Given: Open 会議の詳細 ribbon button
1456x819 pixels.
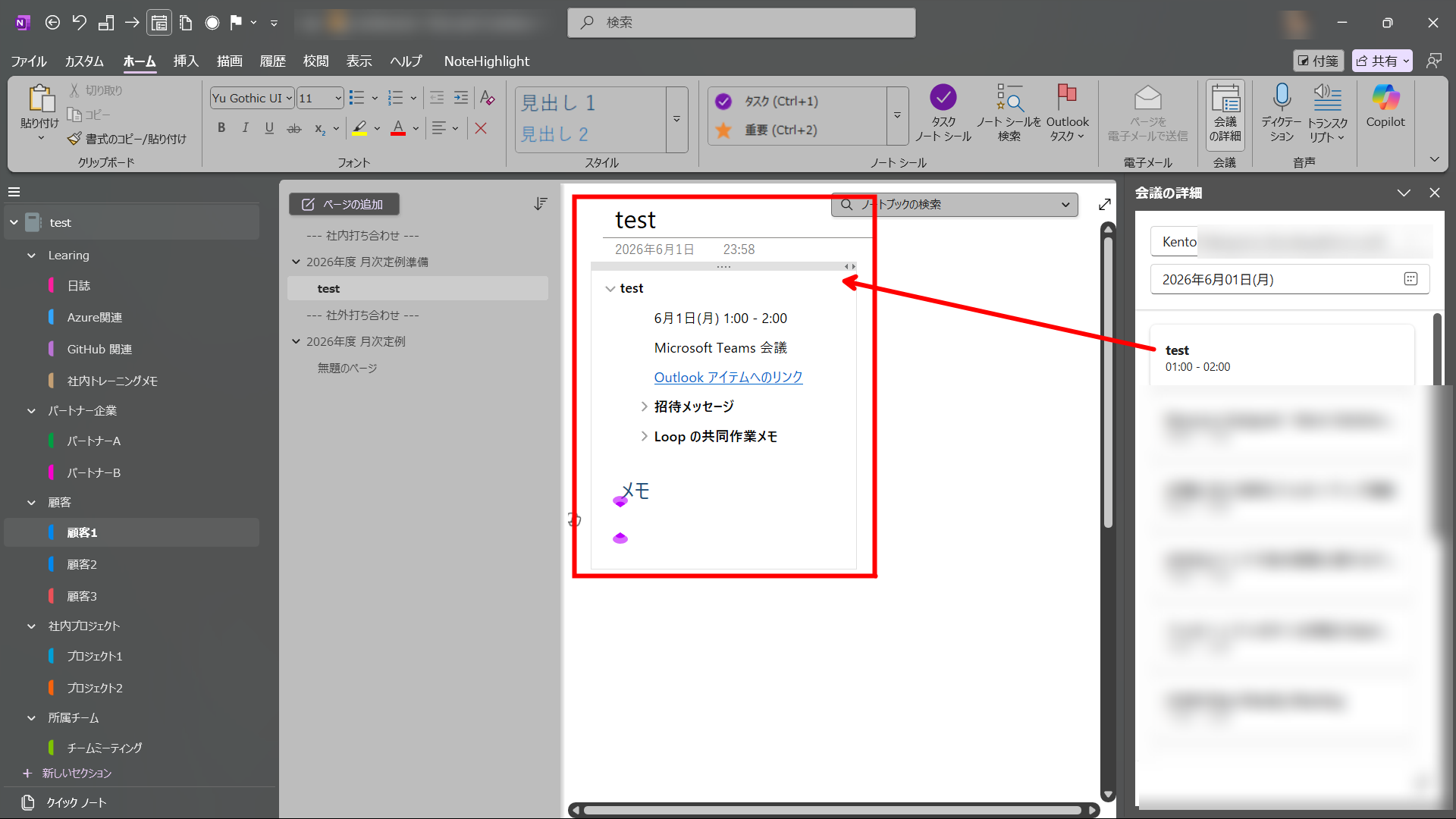Looking at the screenshot, I should 1225,114.
